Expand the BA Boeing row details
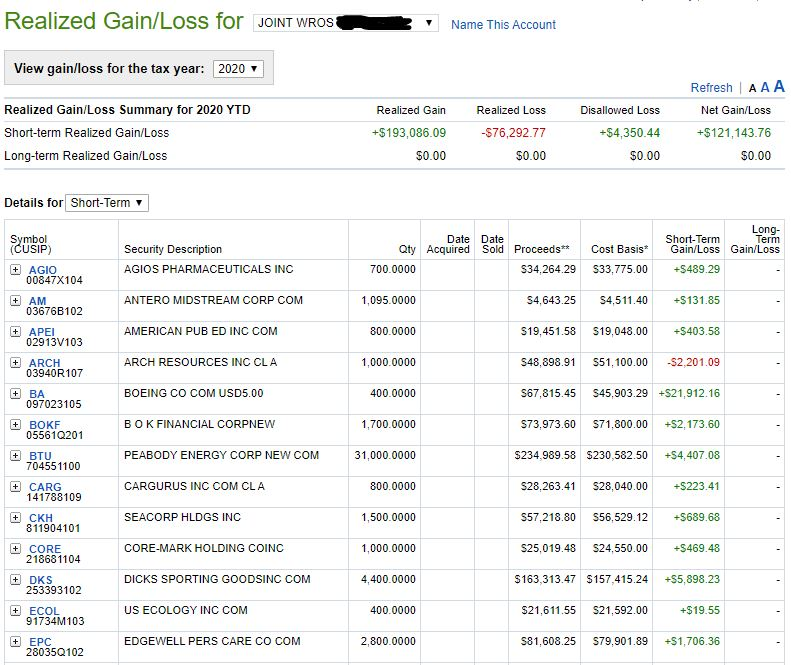This screenshot has height=665, width=791. click(x=15, y=394)
